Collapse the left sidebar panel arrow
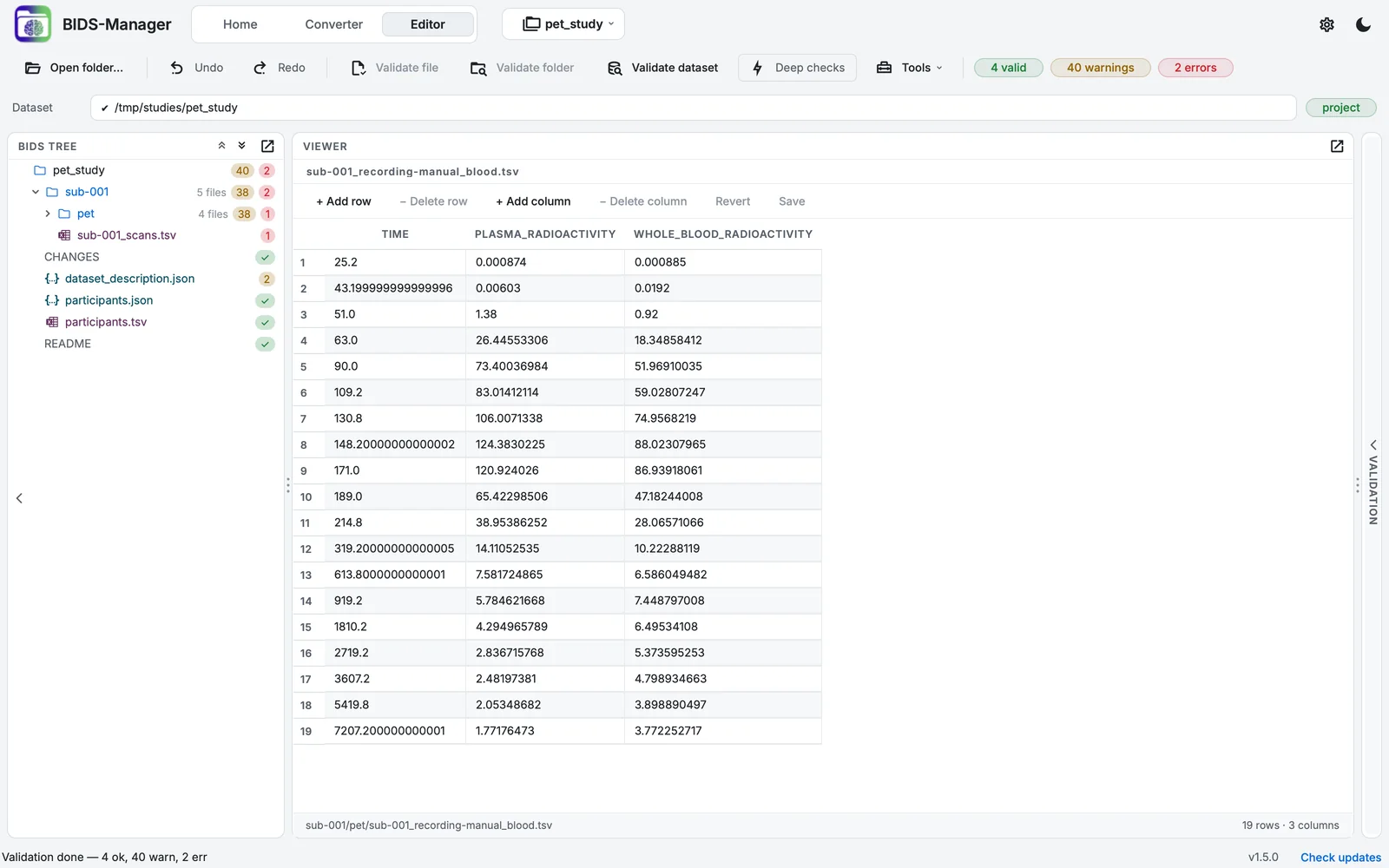 point(19,498)
